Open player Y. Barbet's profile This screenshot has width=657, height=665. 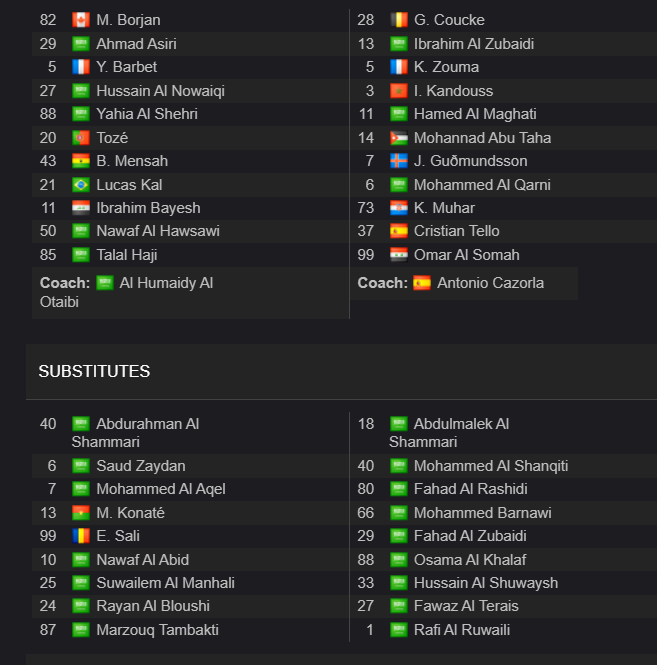tap(126, 67)
